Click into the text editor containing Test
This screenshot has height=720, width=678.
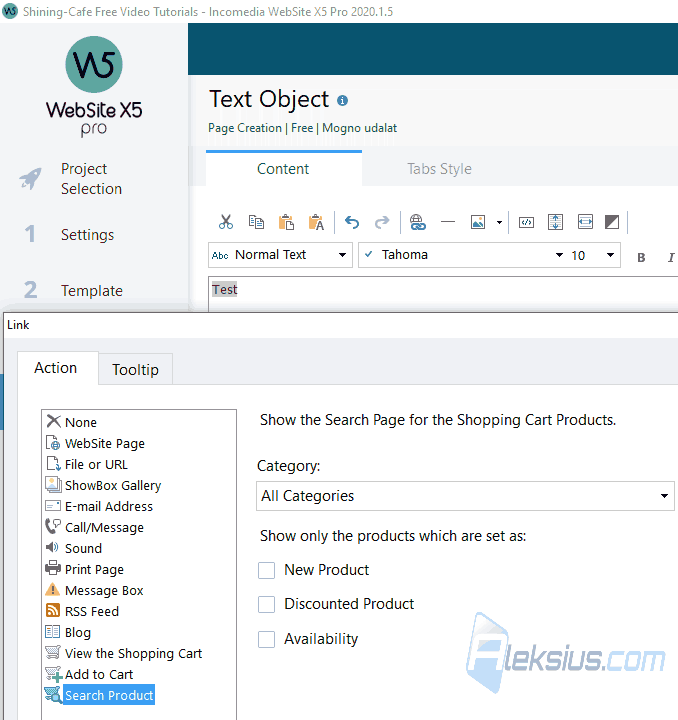443,294
